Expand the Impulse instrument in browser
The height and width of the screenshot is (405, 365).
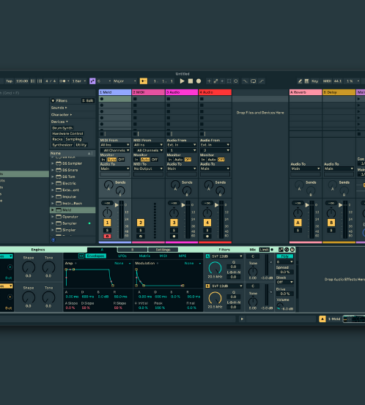52,197
